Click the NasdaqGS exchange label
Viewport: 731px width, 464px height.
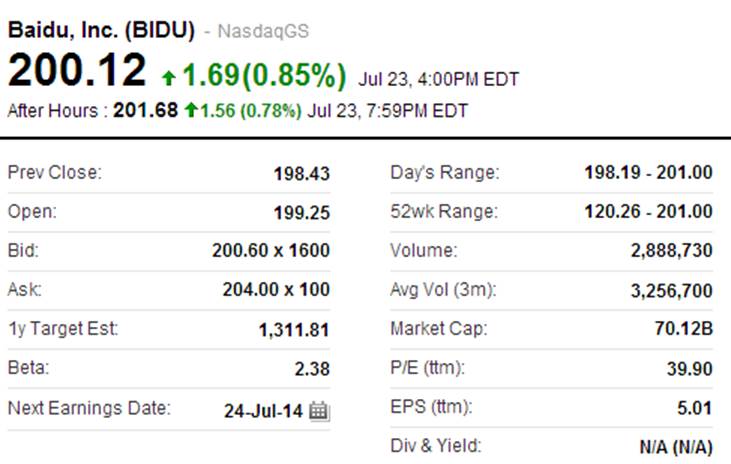point(263,31)
